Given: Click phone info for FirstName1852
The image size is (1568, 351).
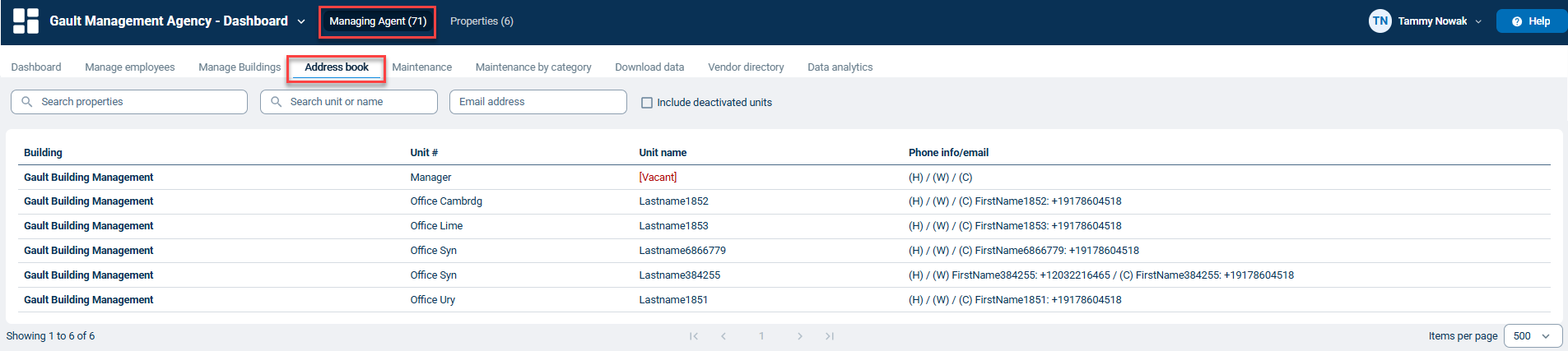Looking at the screenshot, I should pyautogui.click(x=1015, y=201).
